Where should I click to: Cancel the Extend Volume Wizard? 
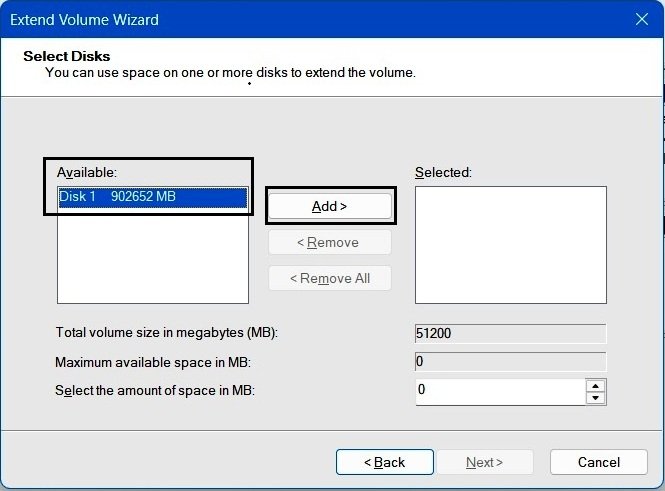point(599,462)
